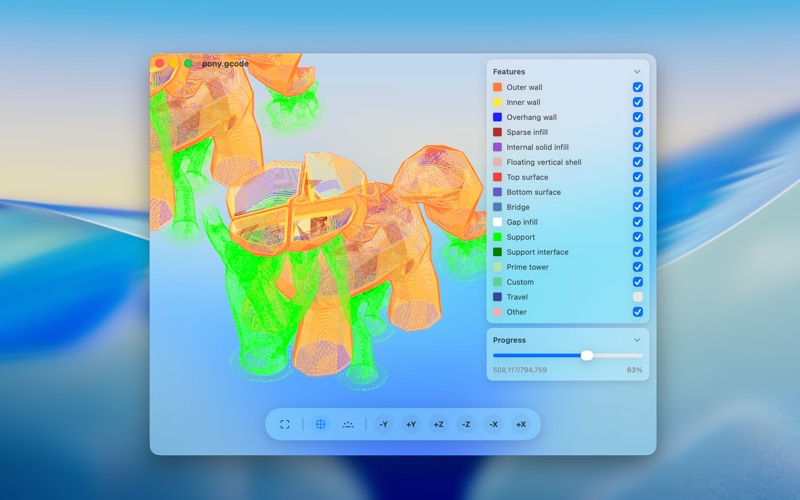Click the Other feature color swatch

[497, 312]
